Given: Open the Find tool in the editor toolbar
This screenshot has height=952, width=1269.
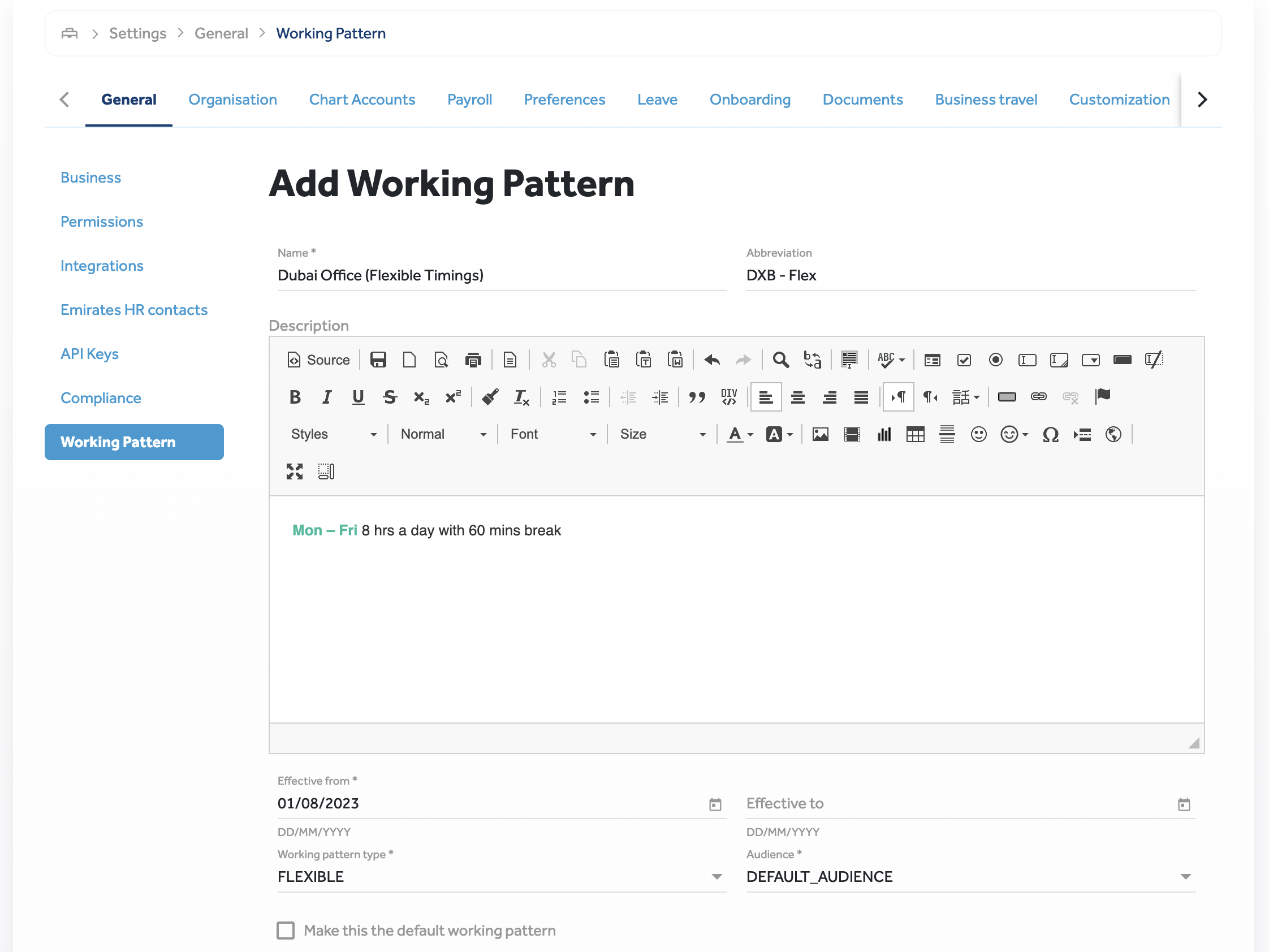Looking at the screenshot, I should pos(780,360).
